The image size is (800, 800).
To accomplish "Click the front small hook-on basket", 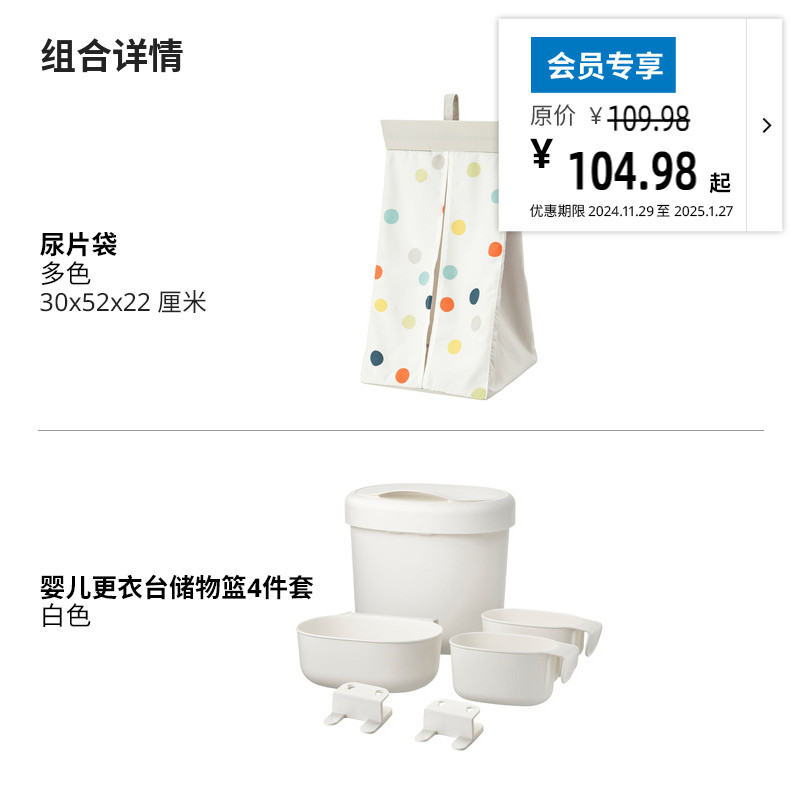I will coord(513,668).
